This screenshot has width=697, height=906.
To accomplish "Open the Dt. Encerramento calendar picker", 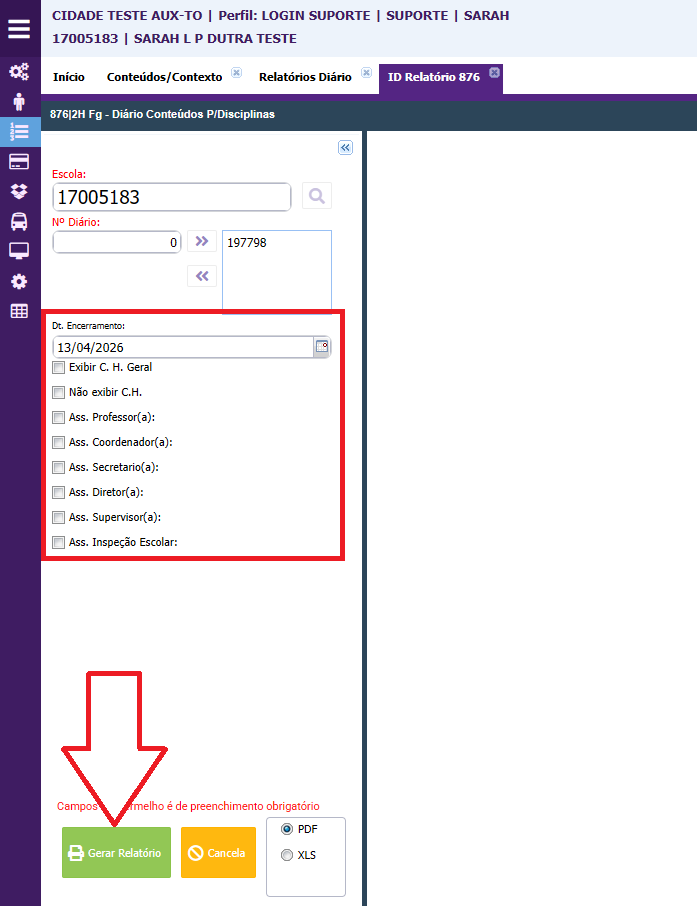I will click(322, 347).
